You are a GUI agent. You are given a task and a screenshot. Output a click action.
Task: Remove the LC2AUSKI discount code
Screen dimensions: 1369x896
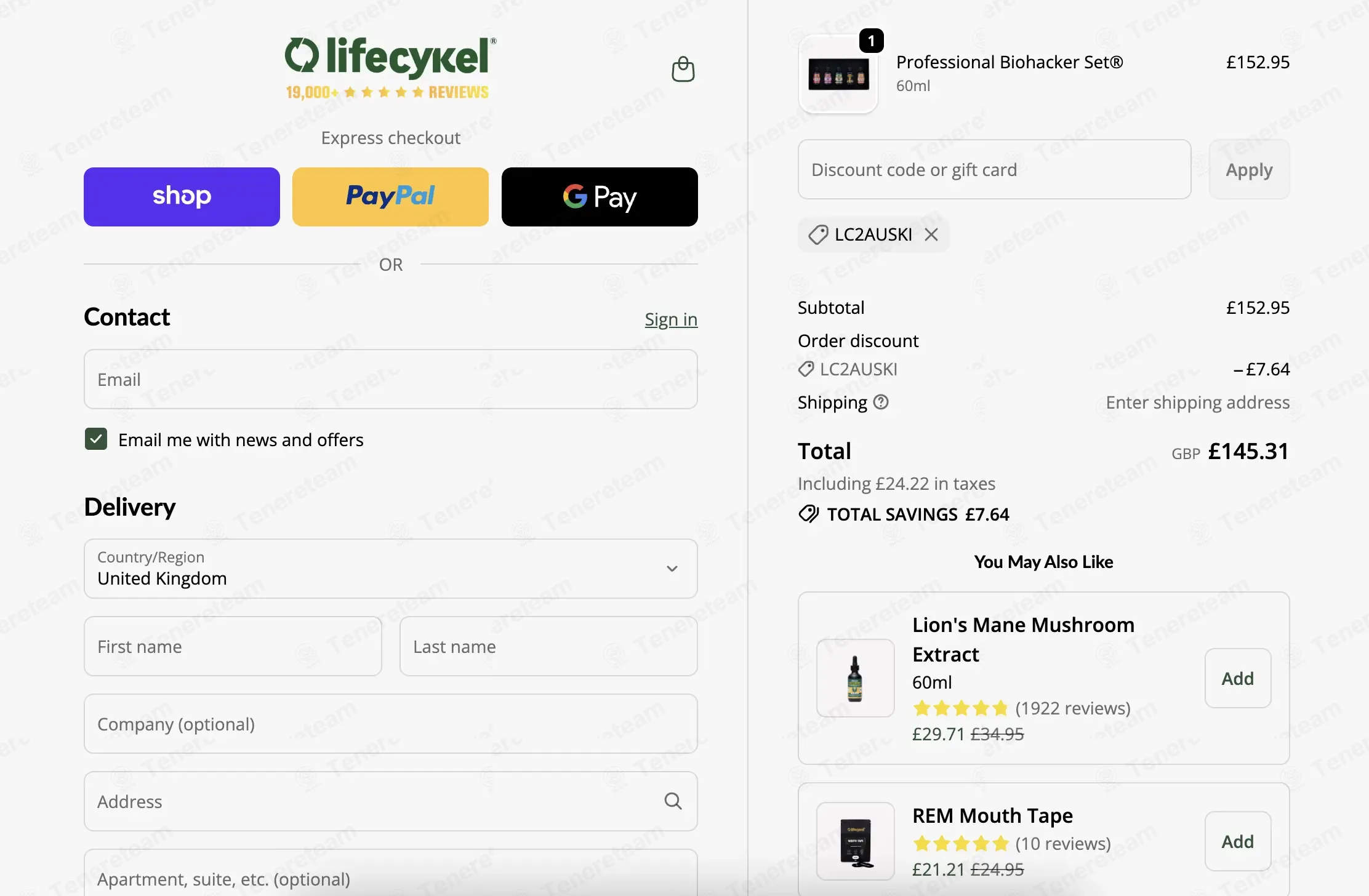[931, 234]
